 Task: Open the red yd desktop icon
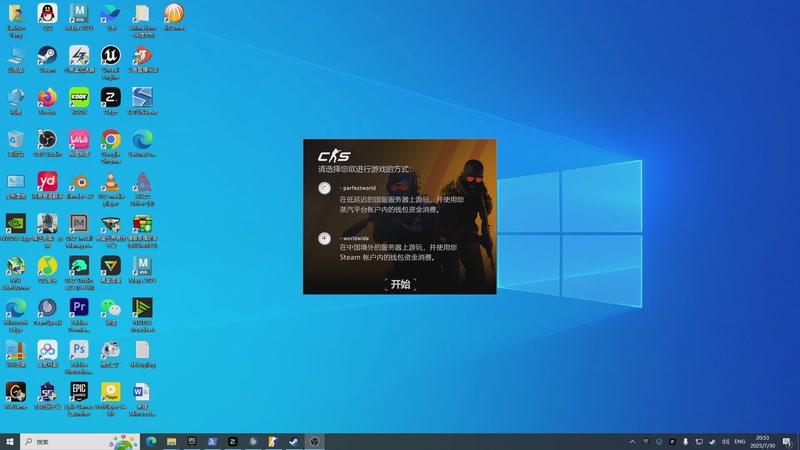click(47, 185)
